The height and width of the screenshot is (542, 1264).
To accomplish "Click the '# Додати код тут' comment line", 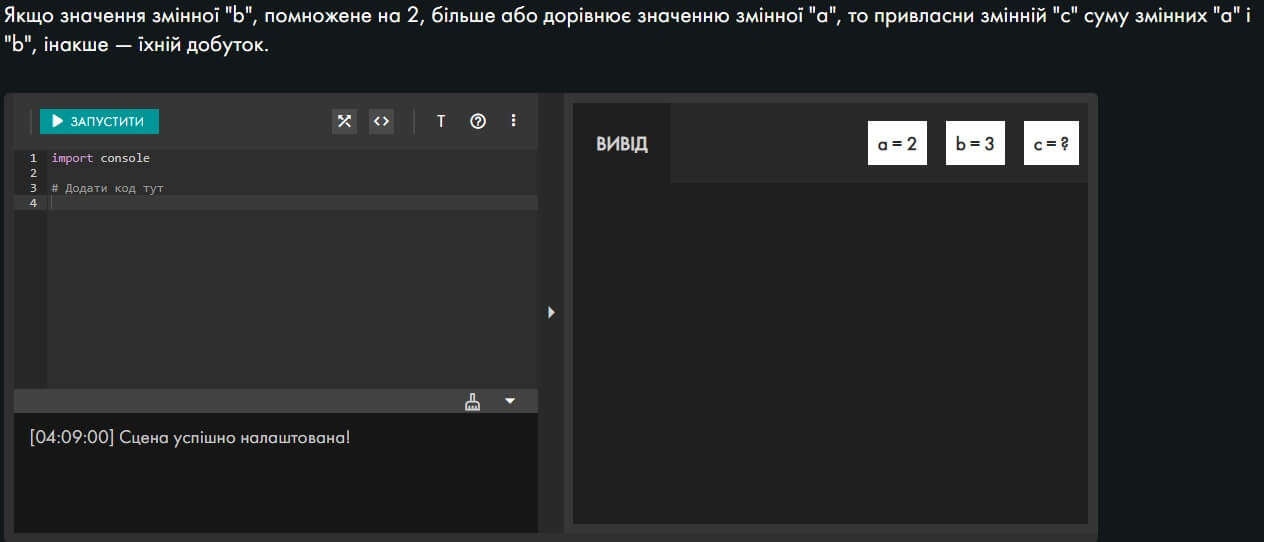I will pos(108,188).
